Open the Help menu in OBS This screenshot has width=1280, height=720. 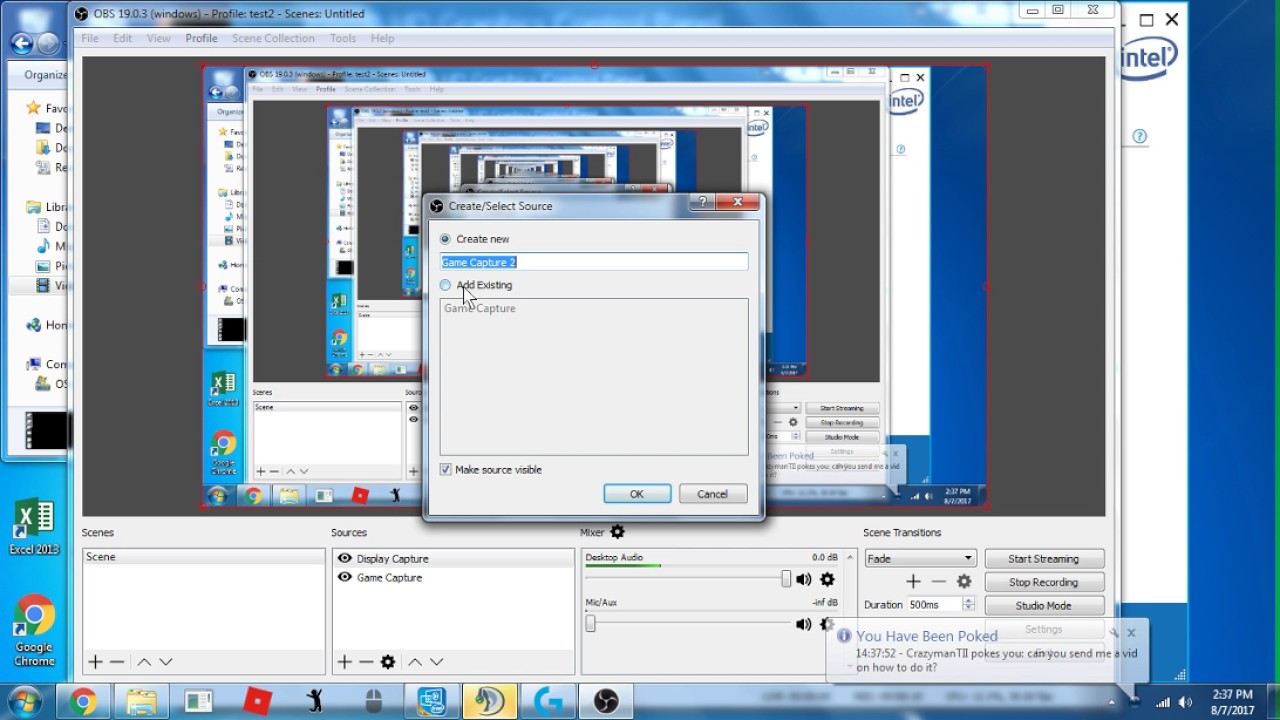(382, 38)
